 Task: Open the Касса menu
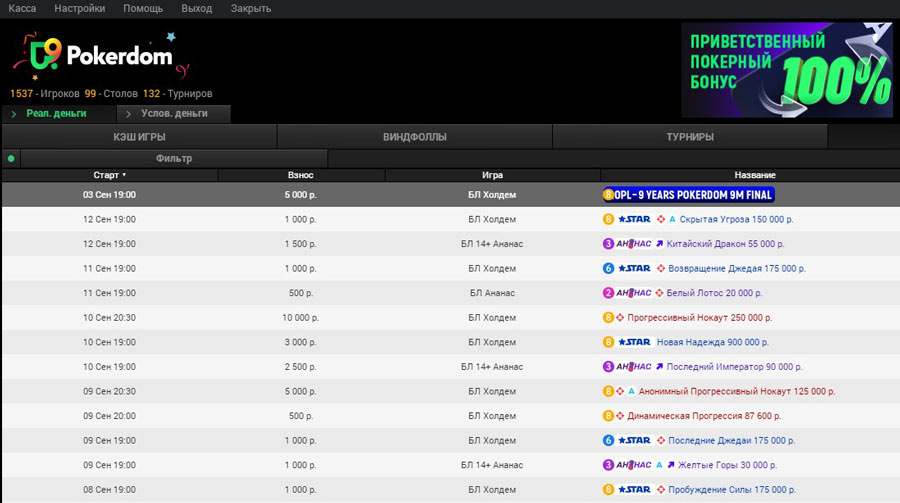pos(22,8)
